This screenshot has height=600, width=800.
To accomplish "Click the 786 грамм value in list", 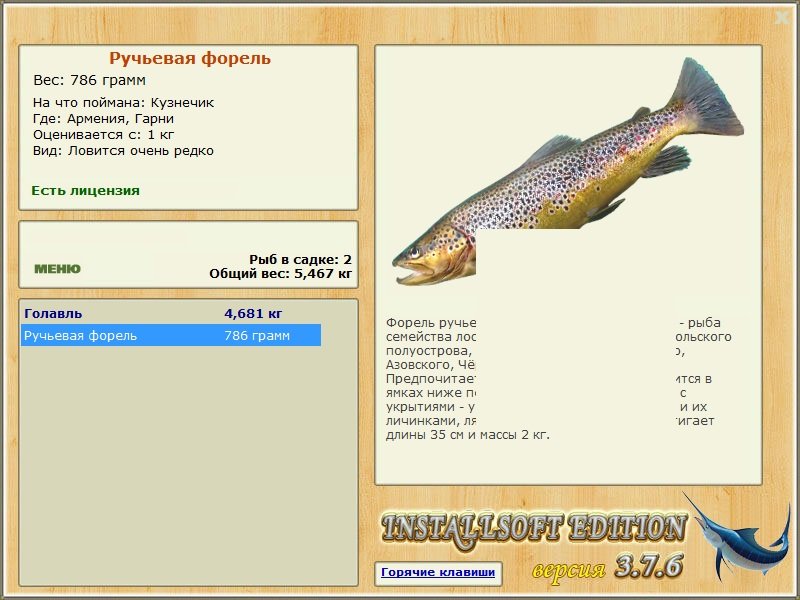I will [x=257, y=336].
